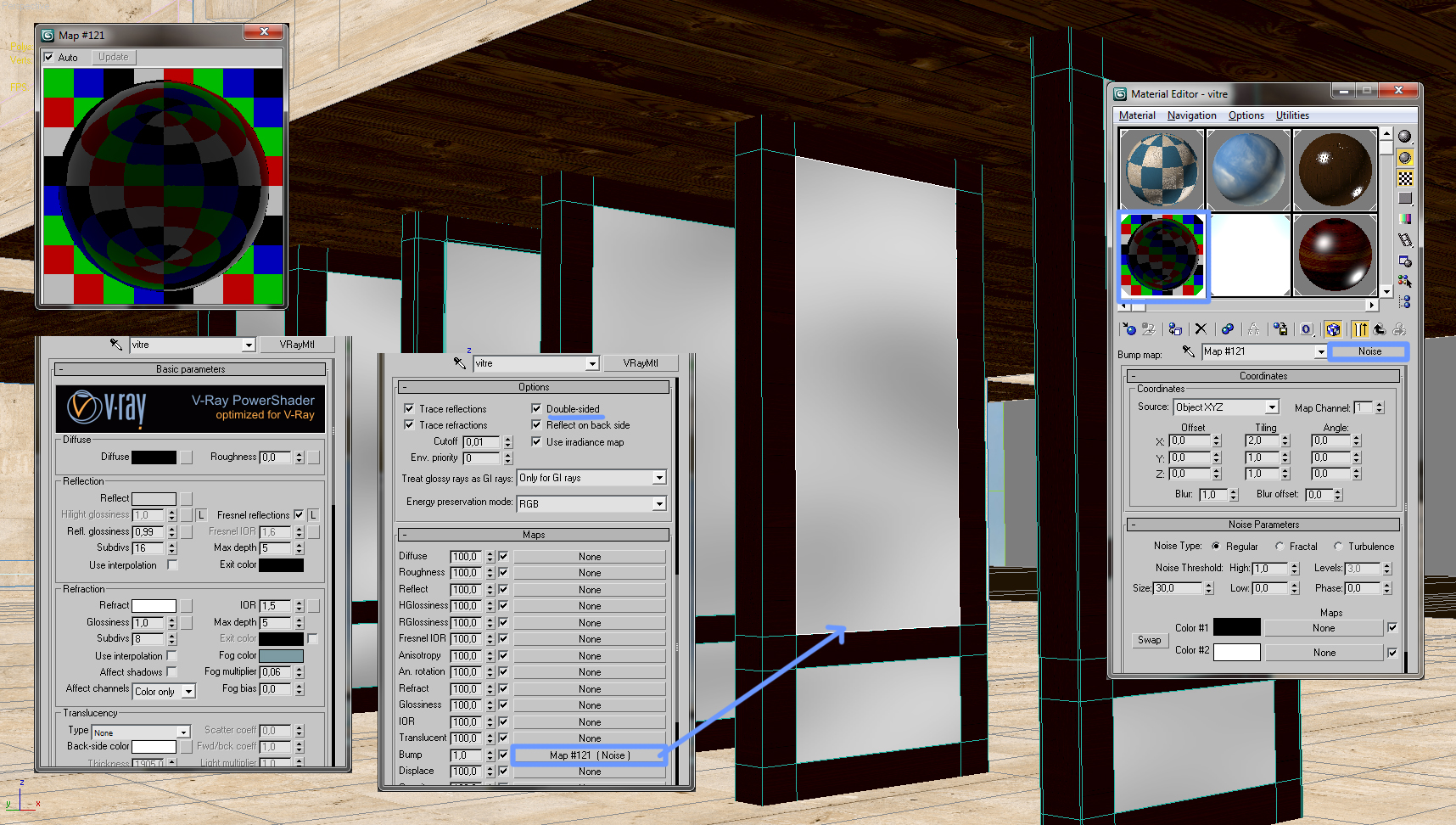Click the Diffuse black color swatch

tap(154, 457)
